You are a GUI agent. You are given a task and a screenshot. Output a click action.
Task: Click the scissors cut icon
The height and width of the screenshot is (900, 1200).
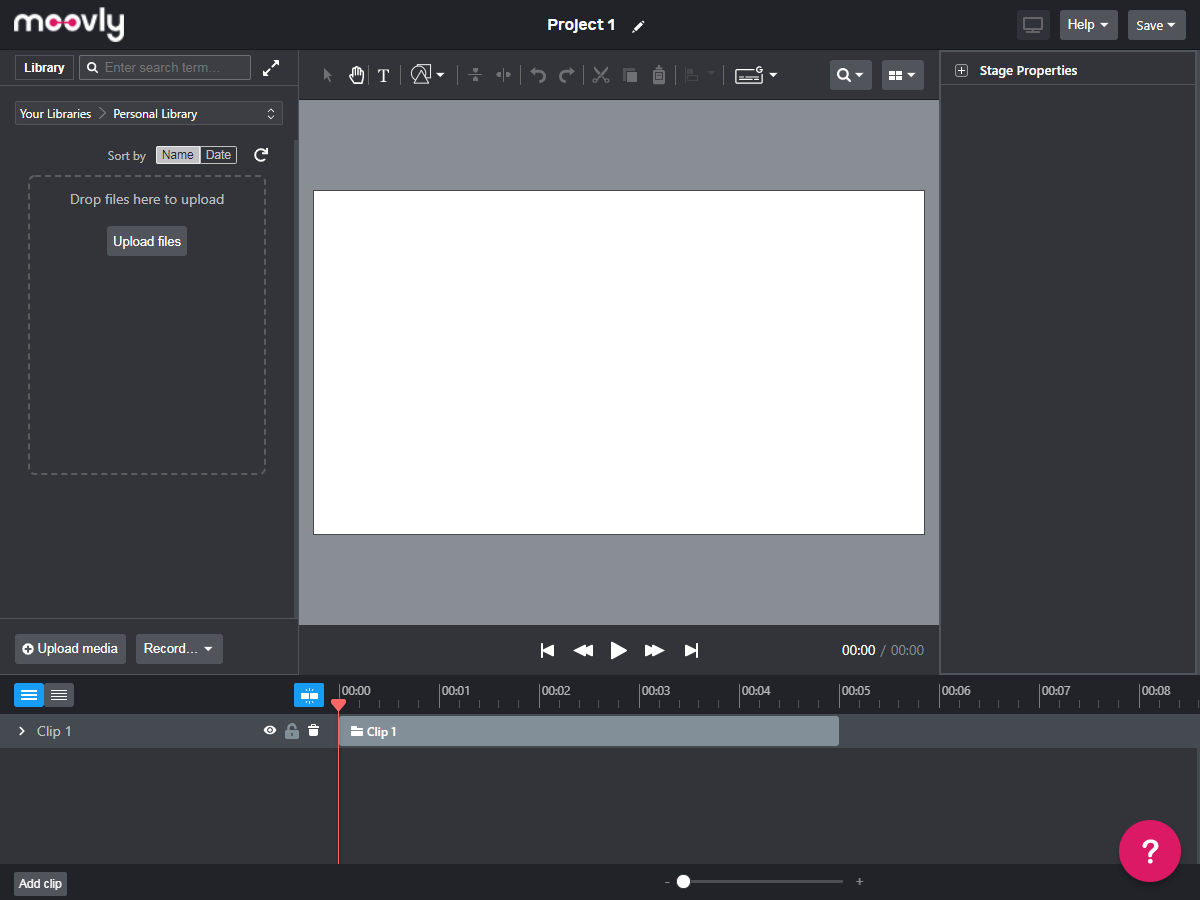click(600, 75)
